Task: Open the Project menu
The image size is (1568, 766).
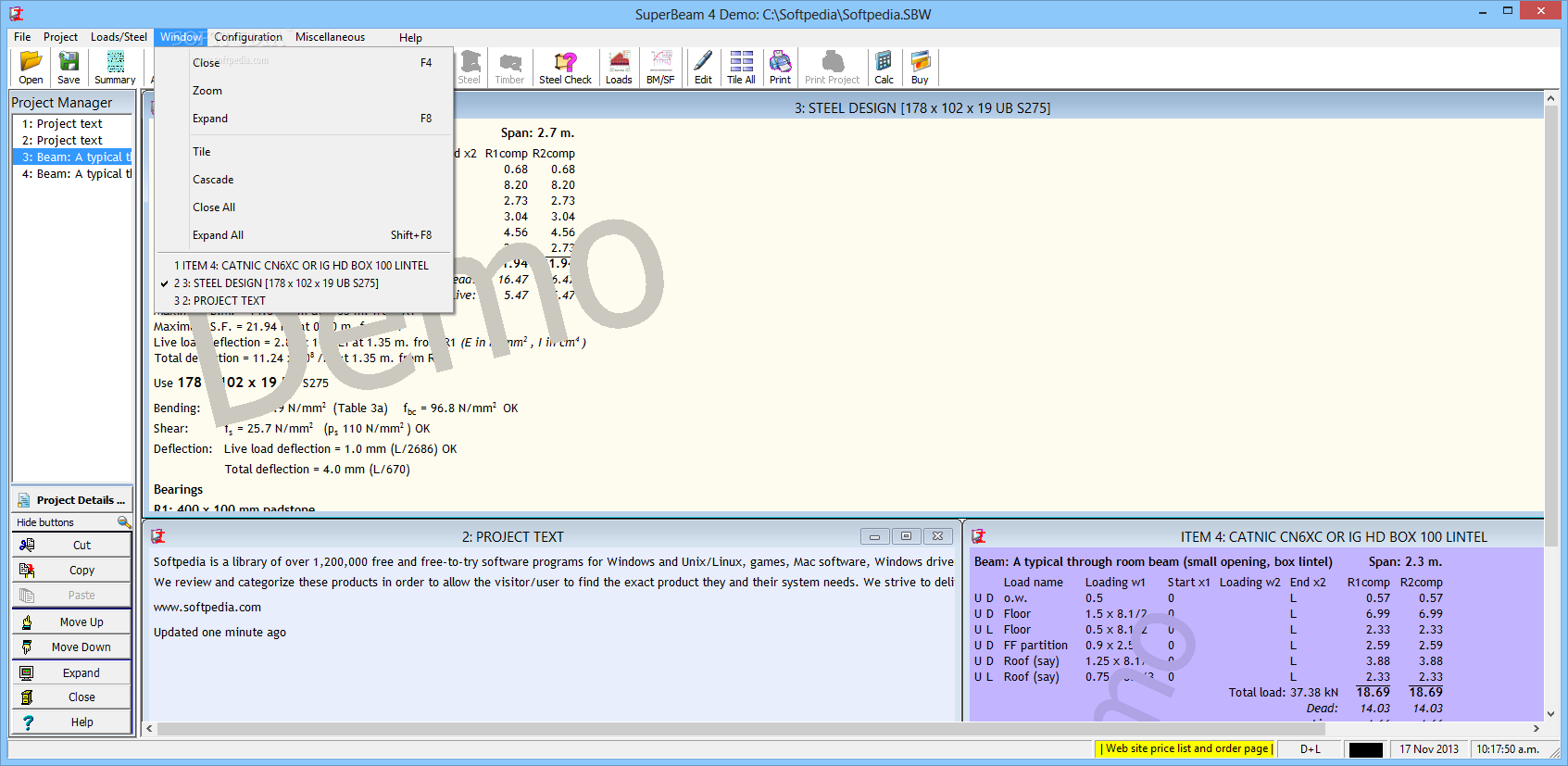Action: [x=60, y=37]
